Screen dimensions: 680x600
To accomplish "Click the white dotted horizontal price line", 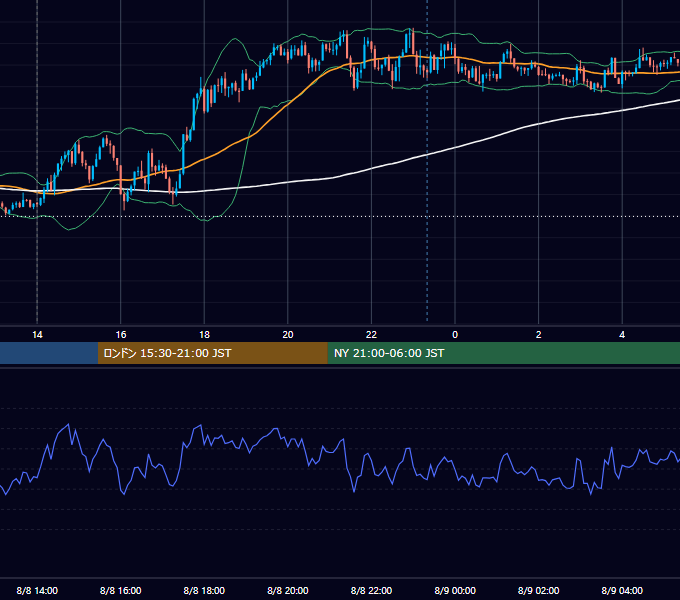I will pyautogui.click(x=340, y=216).
